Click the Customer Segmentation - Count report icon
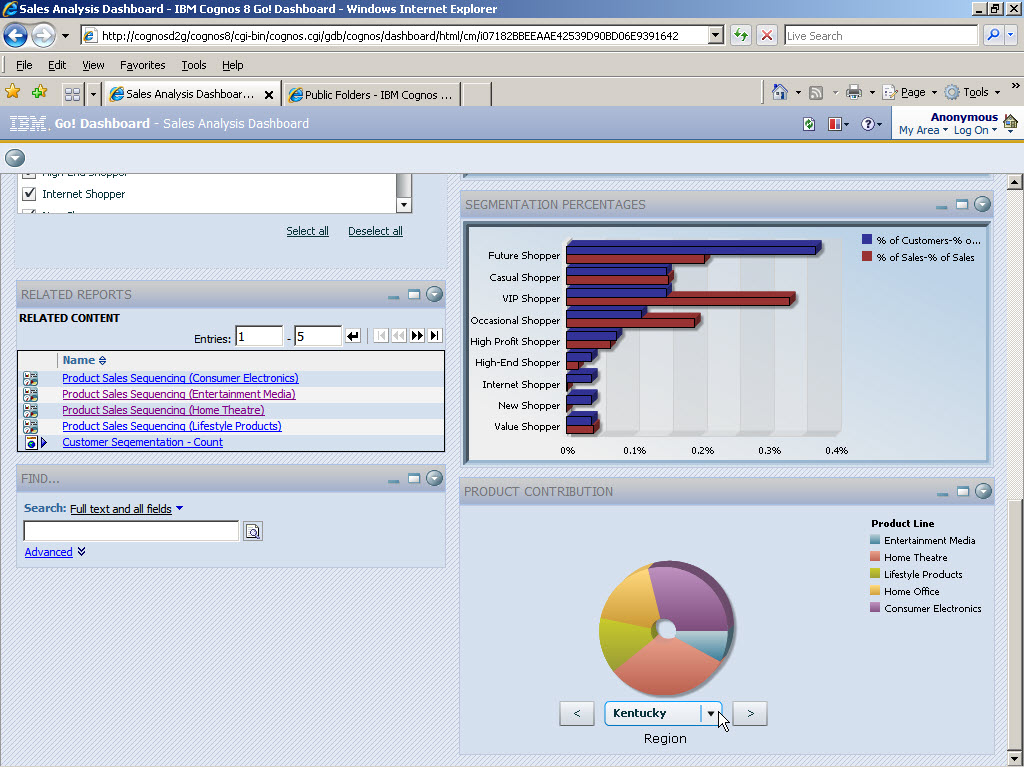Image resolution: width=1024 pixels, height=768 pixels. pyautogui.click(x=32, y=442)
